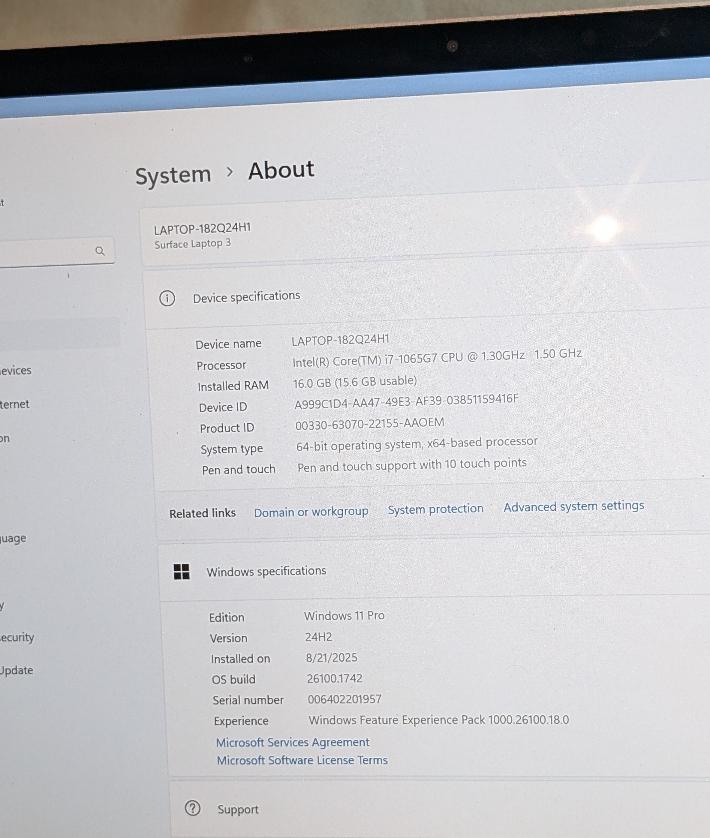The height and width of the screenshot is (838, 710).
Task: Open Privacy & security in the sidebar
Action: point(16,637)
